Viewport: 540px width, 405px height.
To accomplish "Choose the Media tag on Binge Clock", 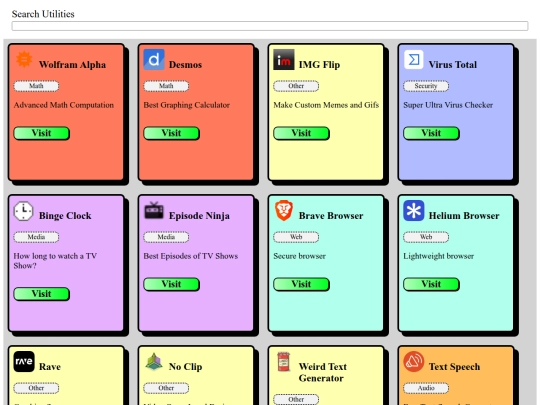I will click(x=36, y=237).
